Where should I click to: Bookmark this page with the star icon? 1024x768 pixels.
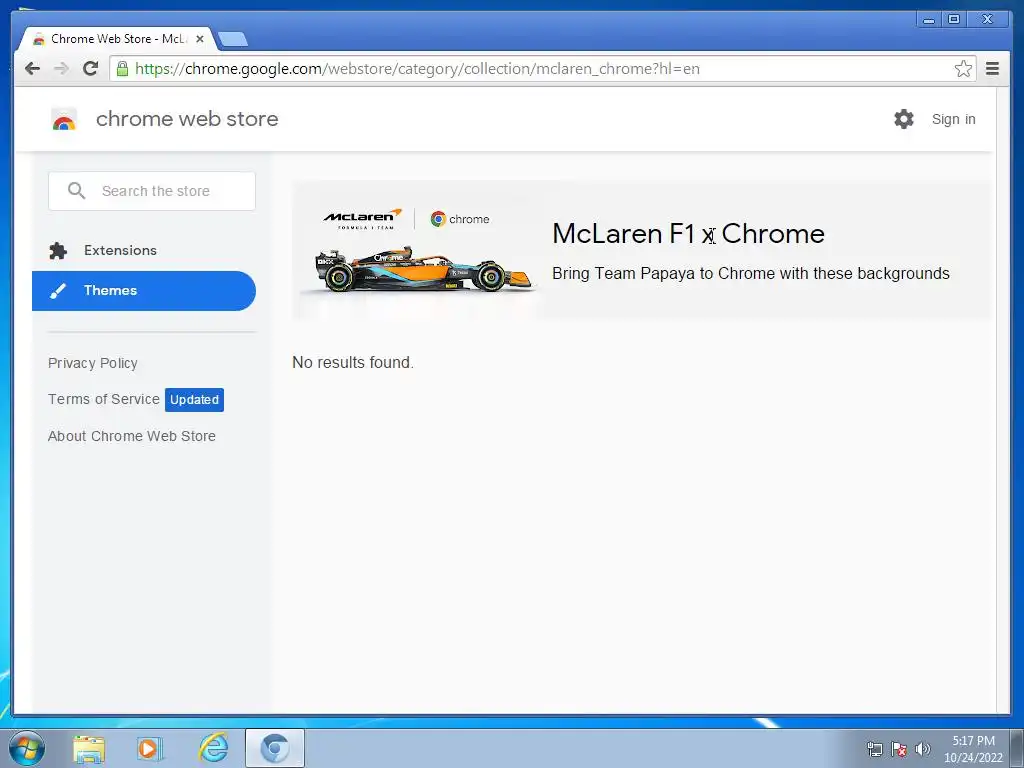tap(963, 69)
